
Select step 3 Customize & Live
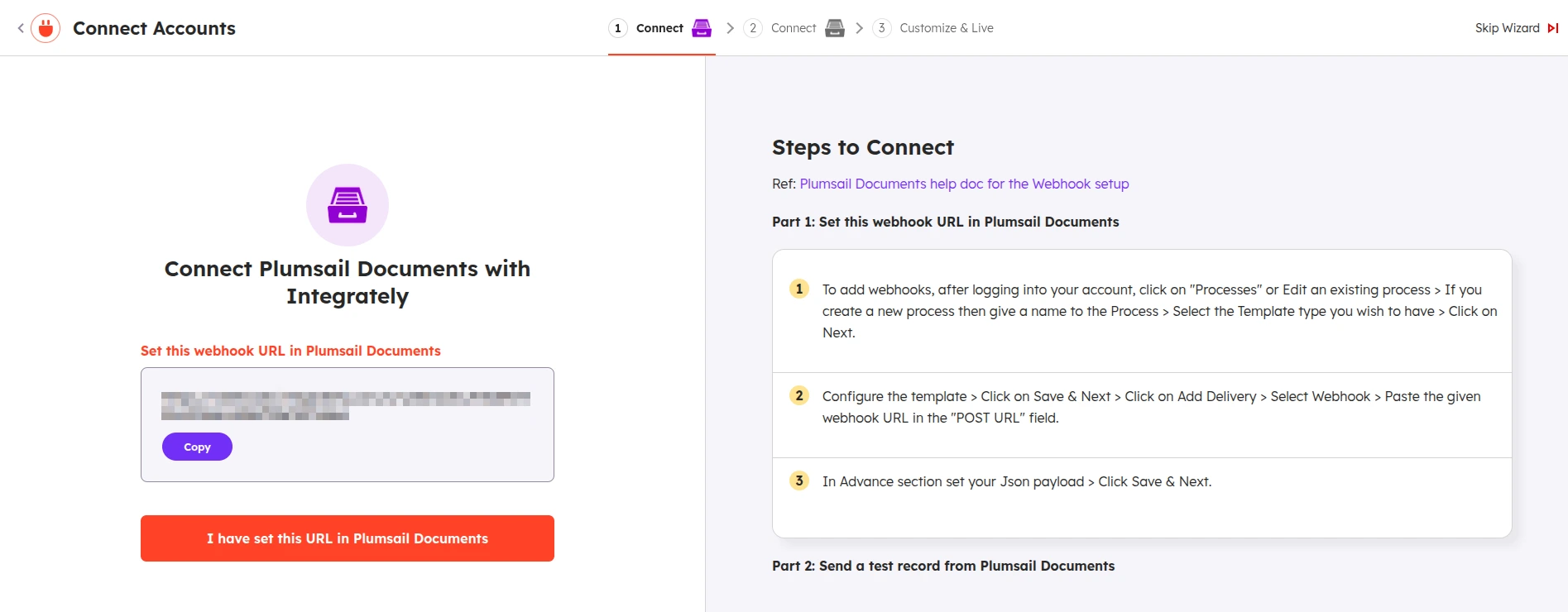pyautogui.click(x=933, y=28)
